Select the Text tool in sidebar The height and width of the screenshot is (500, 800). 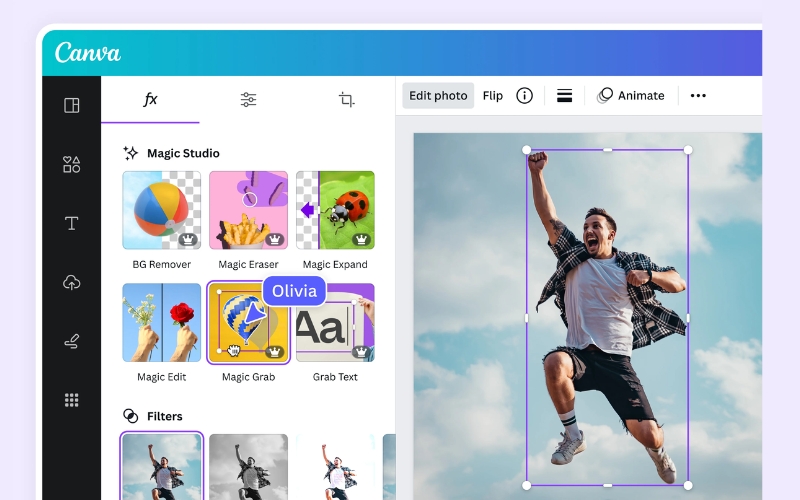tap(71, 223)
